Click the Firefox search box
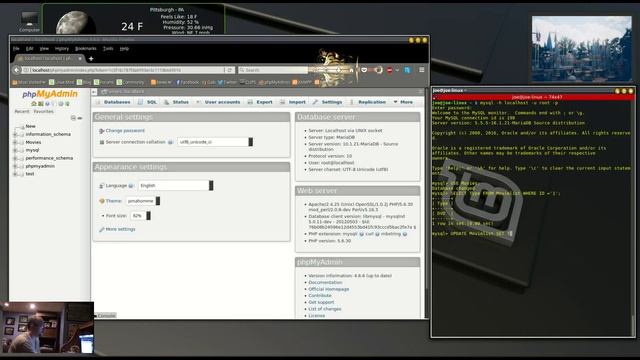 (x=273, y=70)
